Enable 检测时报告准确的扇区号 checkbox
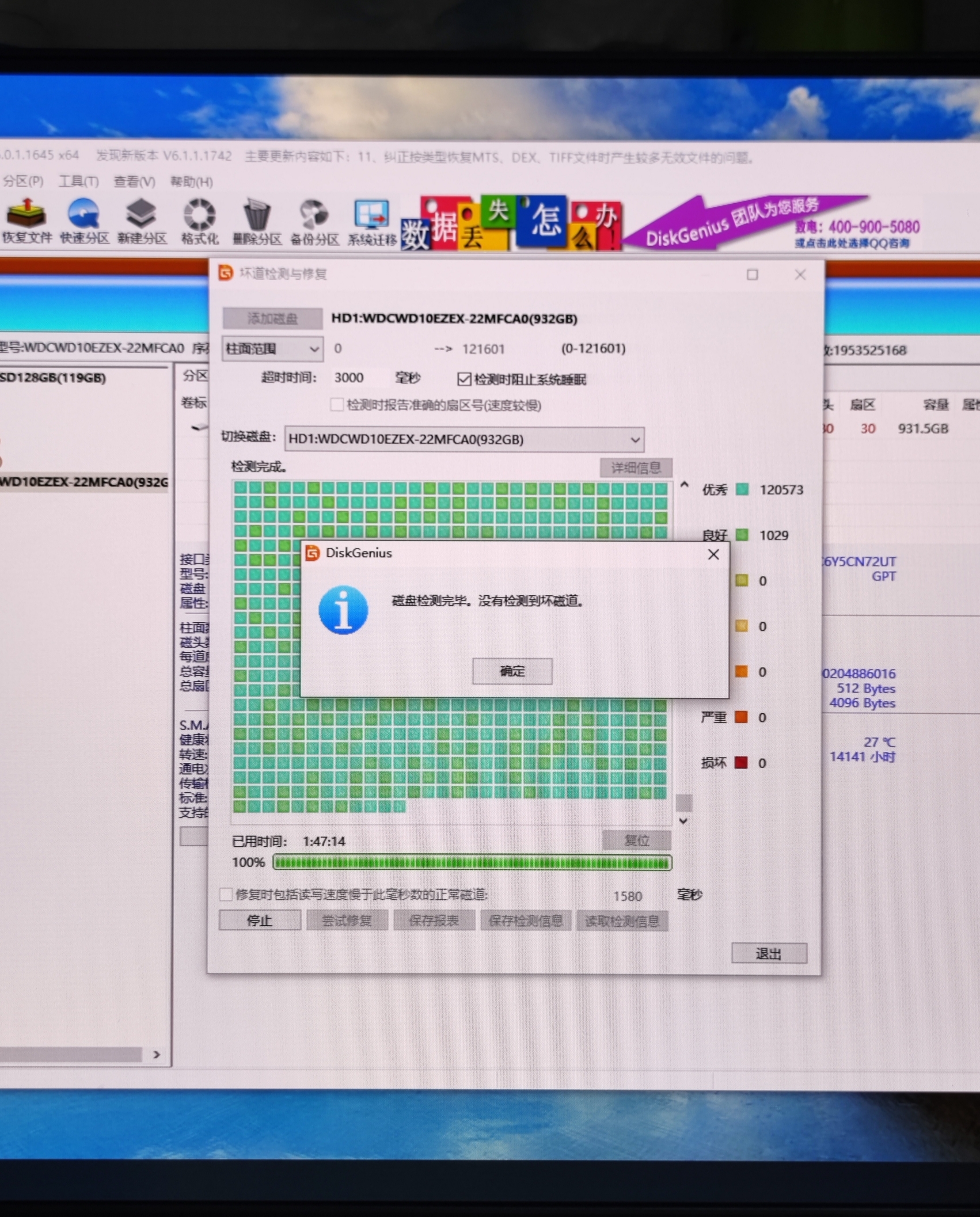 coord(337,405)
